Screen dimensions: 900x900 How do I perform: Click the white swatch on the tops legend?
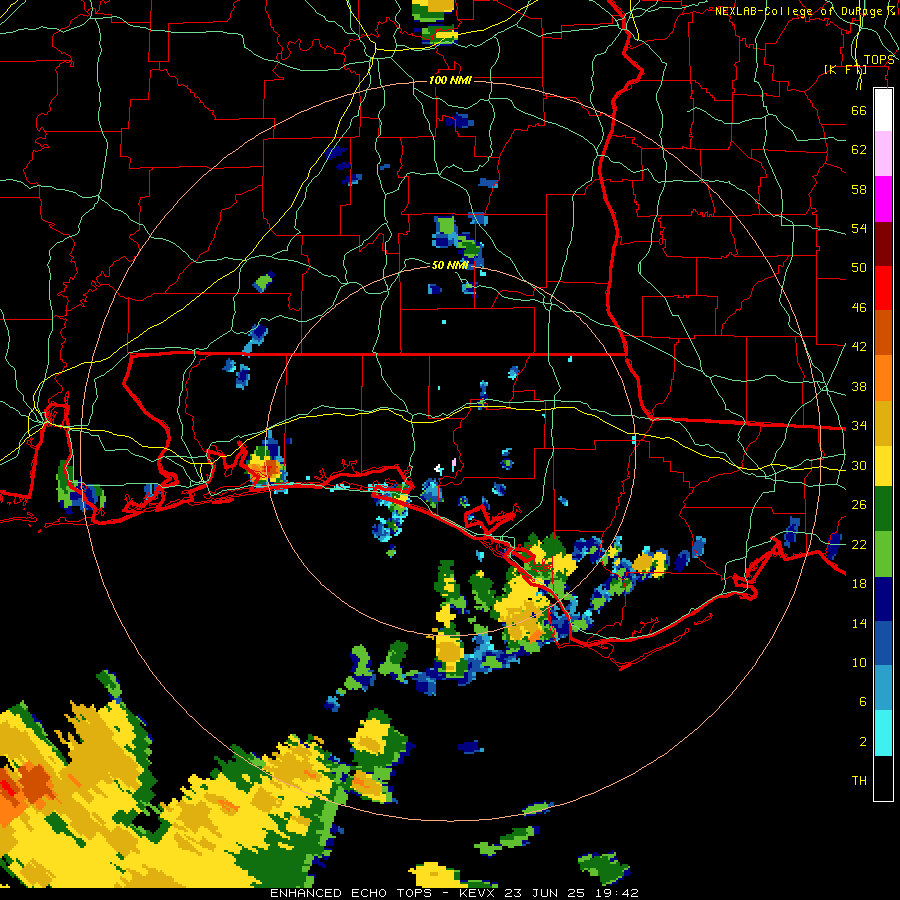pyautogui.click(x=883, y=110)
